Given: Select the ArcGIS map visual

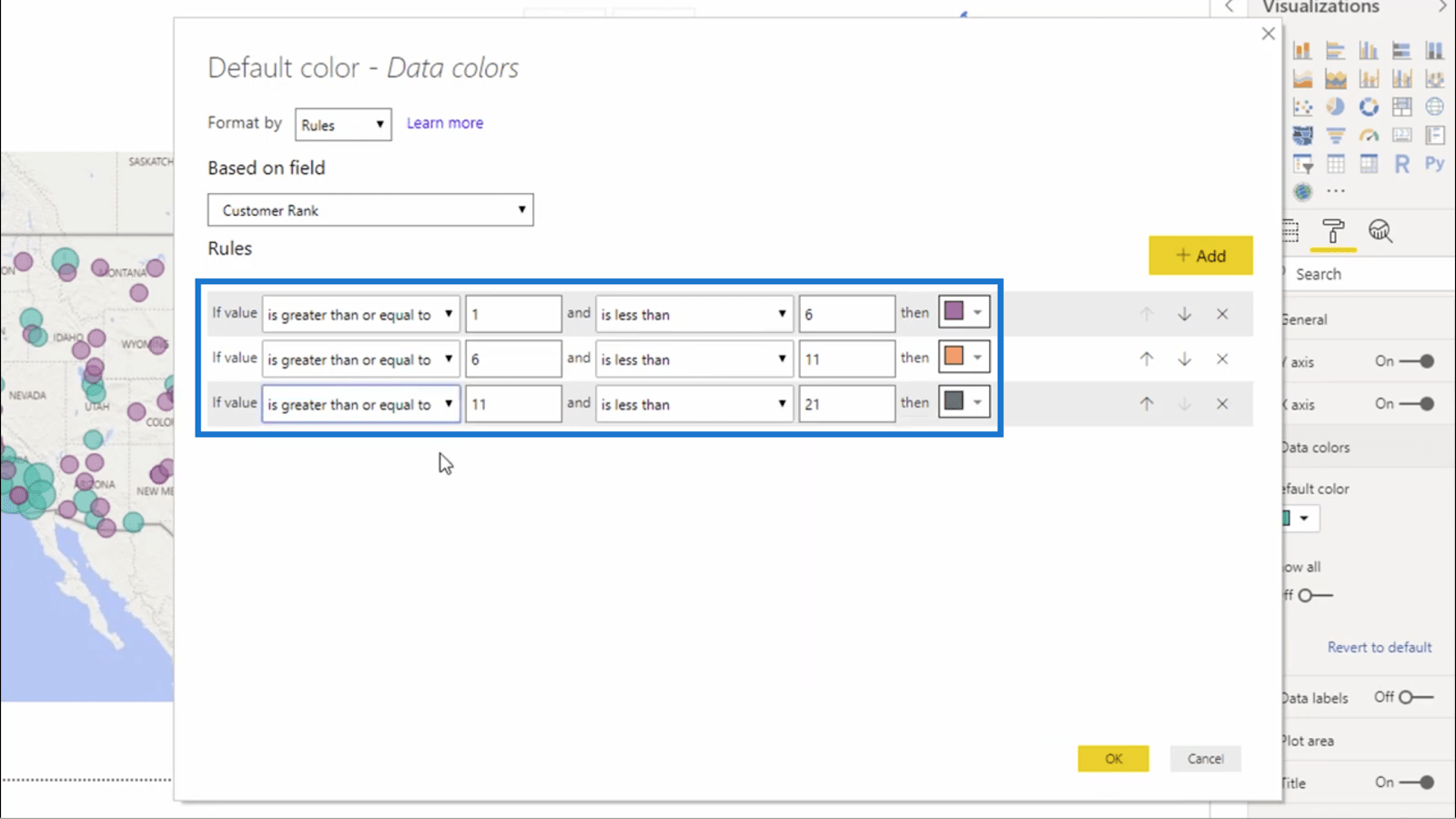Looking at the screenshot, I should pos(1303,192).
